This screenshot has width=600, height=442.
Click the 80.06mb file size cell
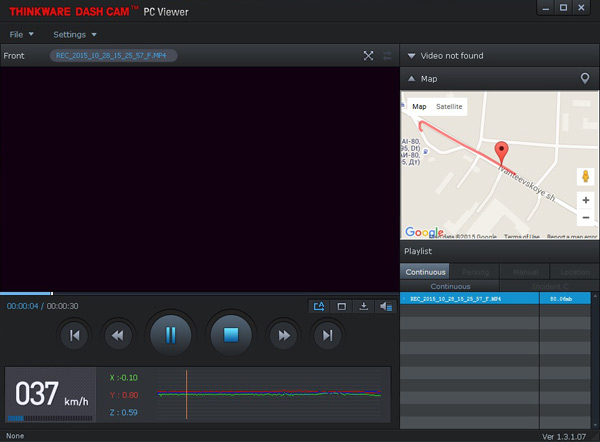tap(565, 298)
